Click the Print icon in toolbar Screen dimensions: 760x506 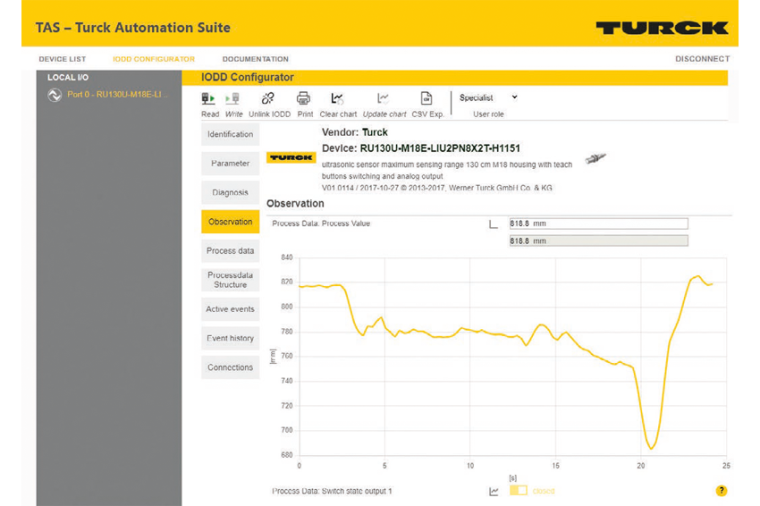[x=304, y=99]
